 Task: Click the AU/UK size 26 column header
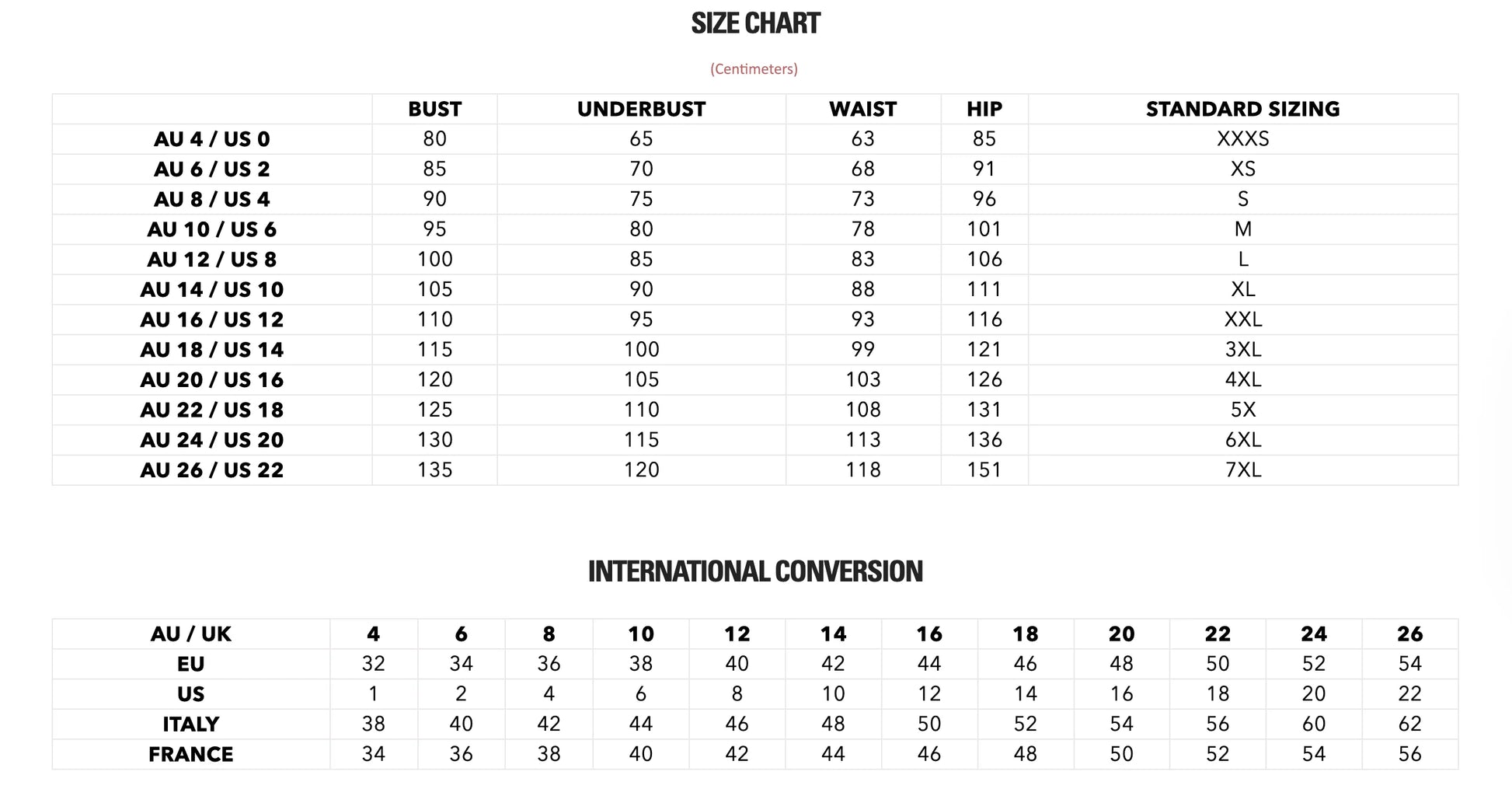click(x=1409, y=634)
